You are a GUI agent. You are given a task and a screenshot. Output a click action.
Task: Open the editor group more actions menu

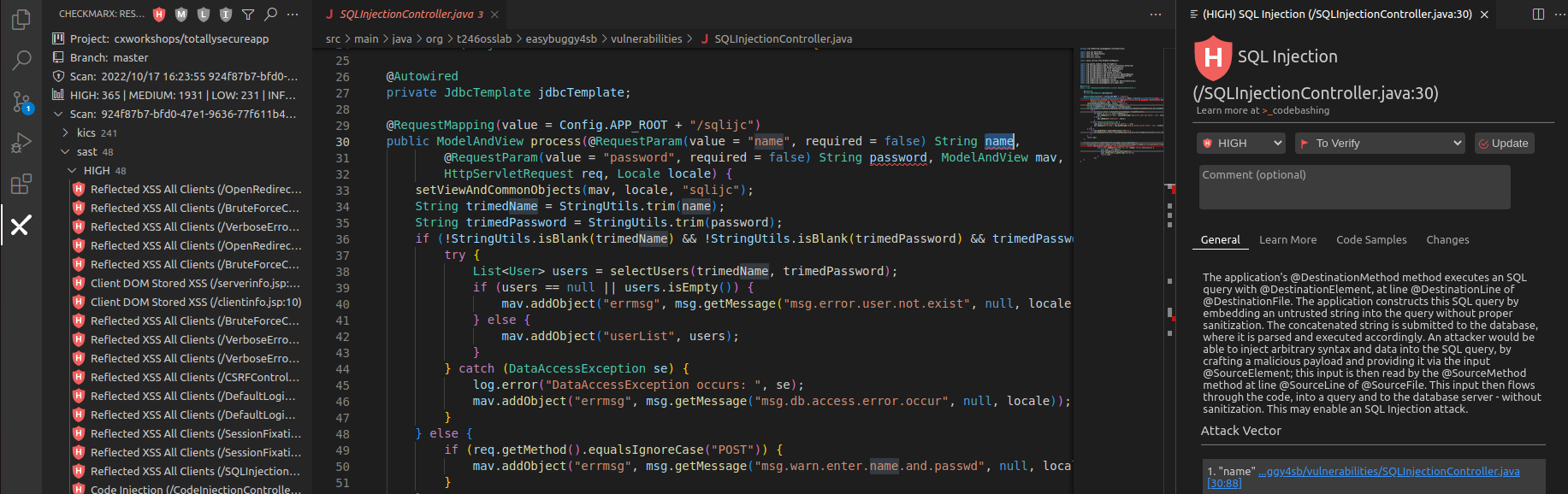pyautogui.click(x=1156, y=15)
